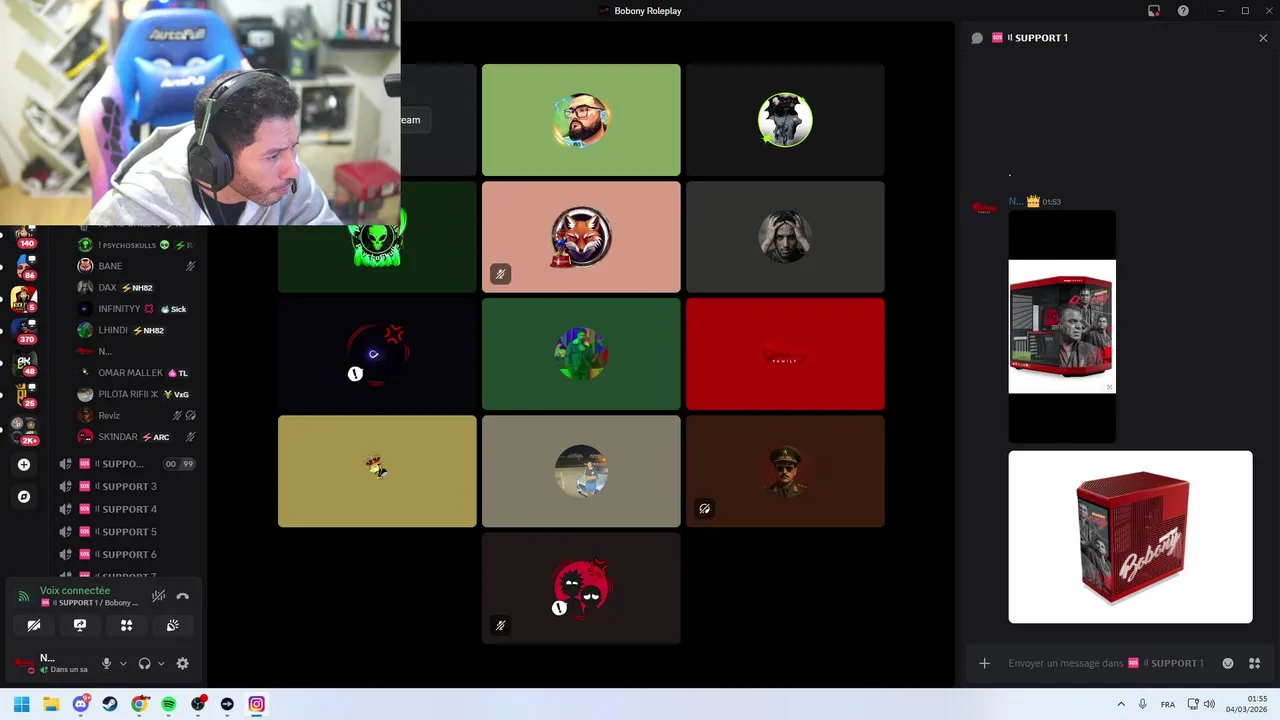
Task: Select the SUPPO... 00/99 voice channel
Action: pyautogui.click(x=128, y=464)
